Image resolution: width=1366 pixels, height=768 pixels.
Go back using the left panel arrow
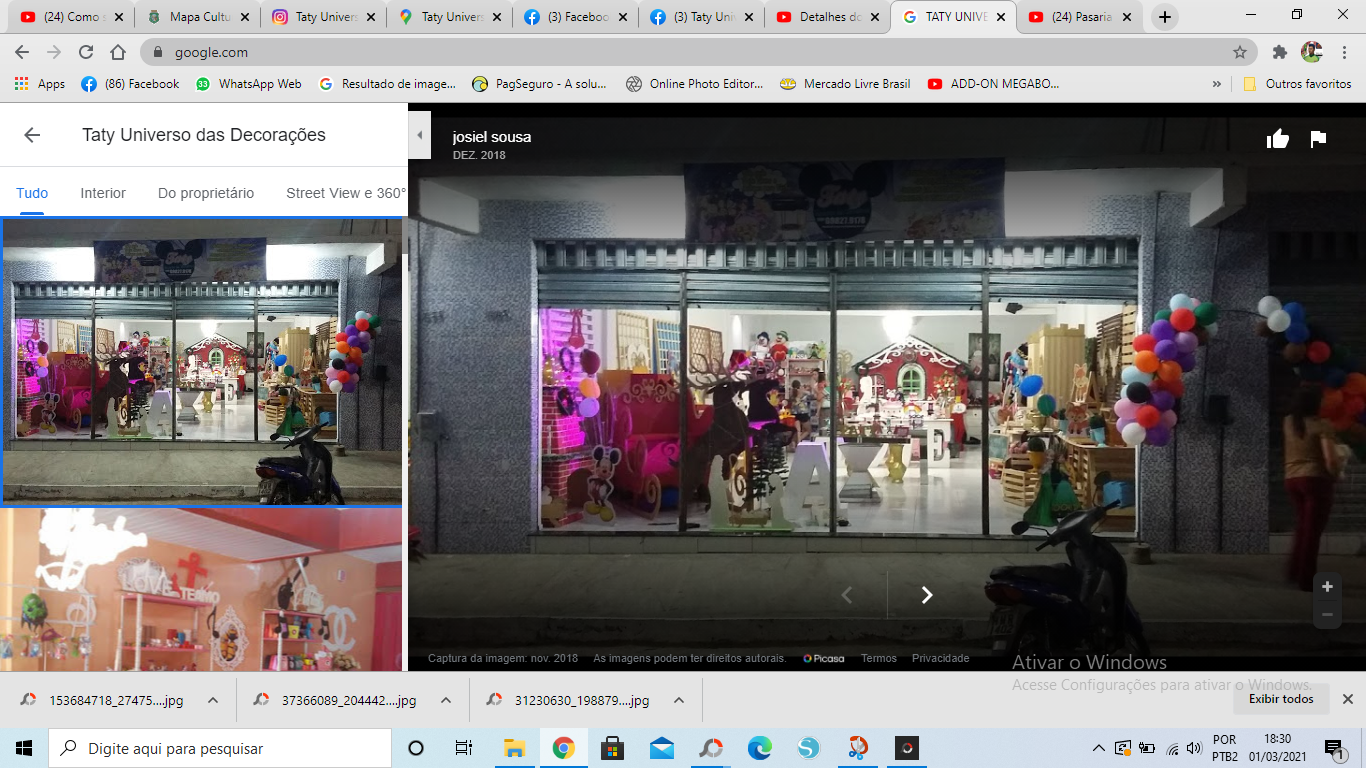[32, 135]
